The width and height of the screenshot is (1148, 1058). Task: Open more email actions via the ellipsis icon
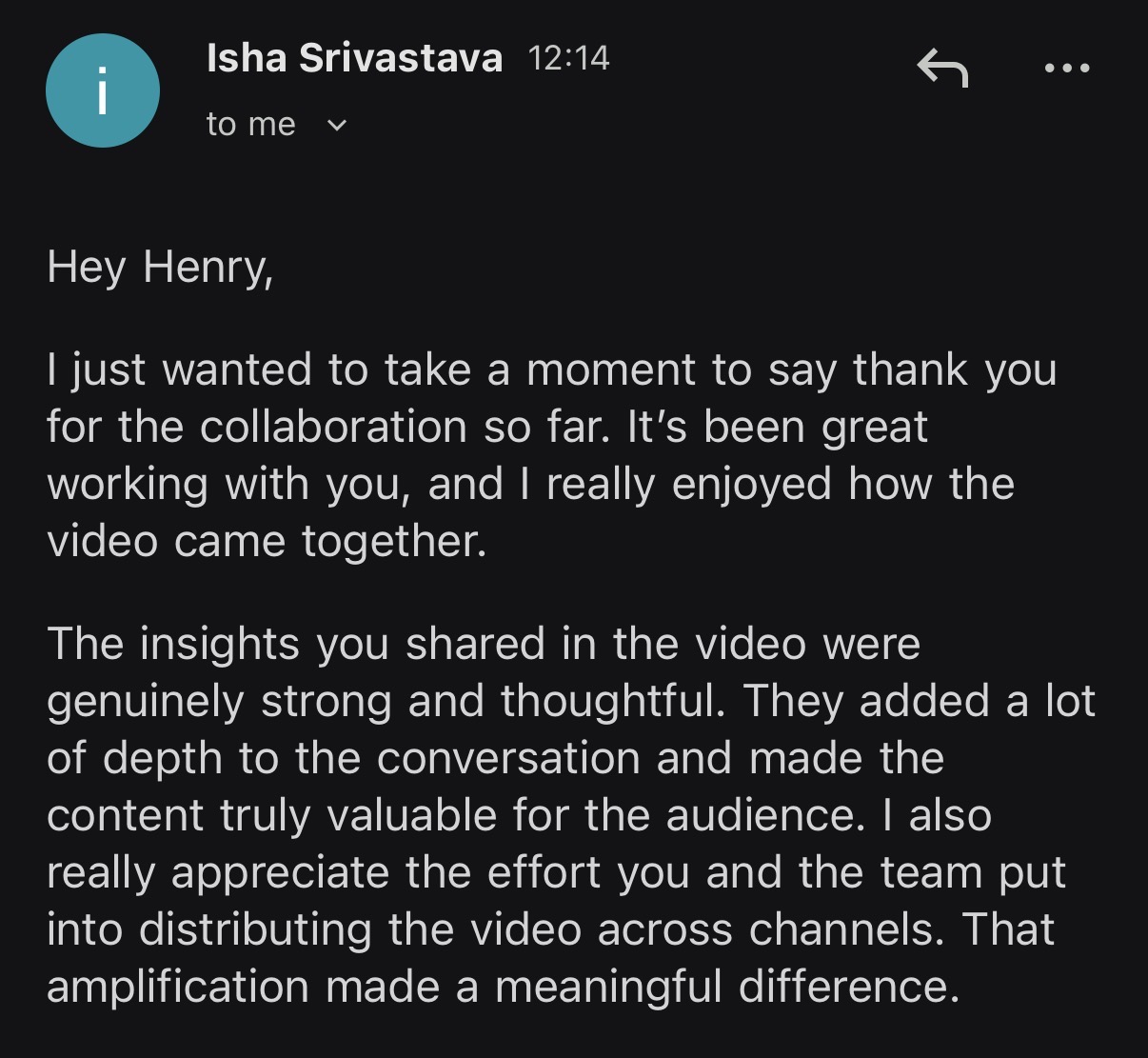[1067, 69]
